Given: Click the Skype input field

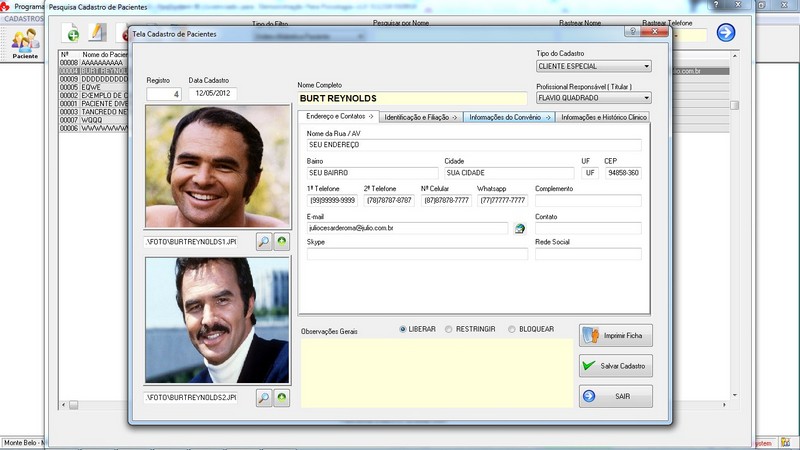Looking at the screenshot, I should [417, 254].
